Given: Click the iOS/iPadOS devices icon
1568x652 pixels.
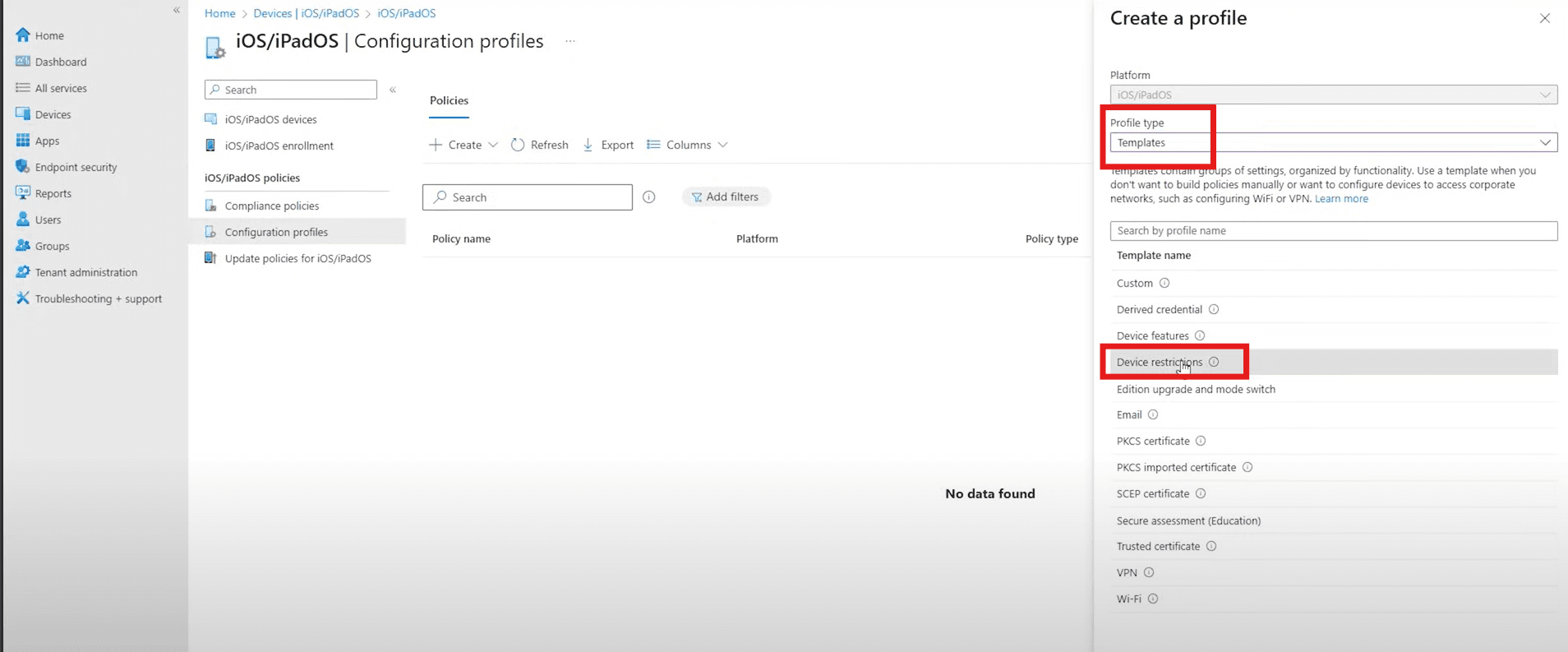Looking at the screenshot, I should tap(211, 119).
